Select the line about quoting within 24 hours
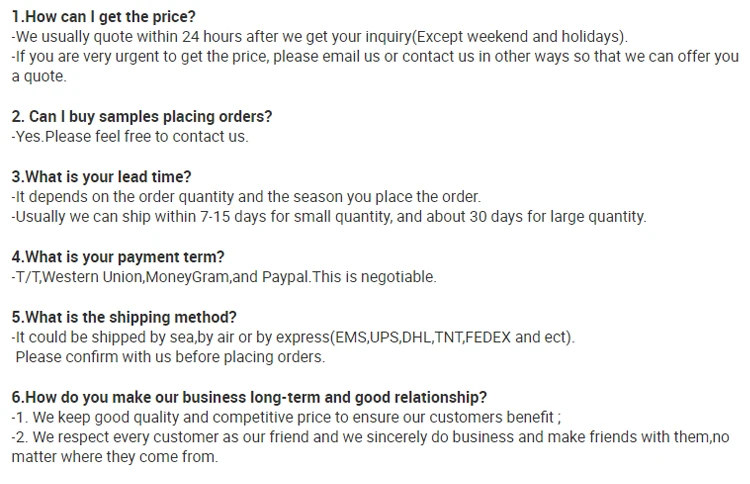Screen dimensions: 750x484 point(320,37)
